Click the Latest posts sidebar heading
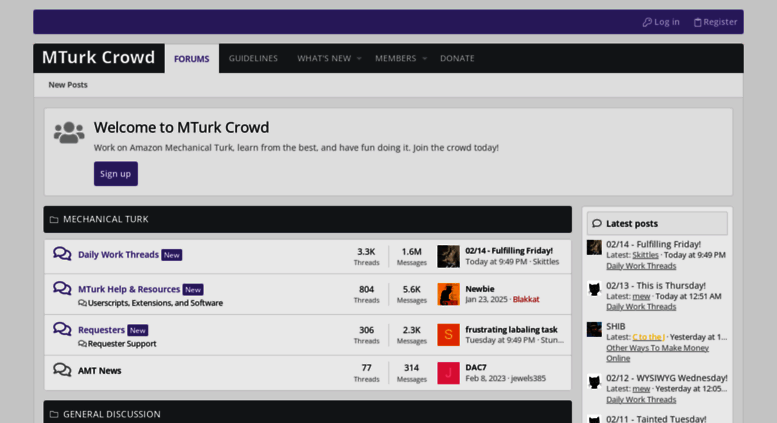The width and height of the screenshot is (777, 423). 632,224
